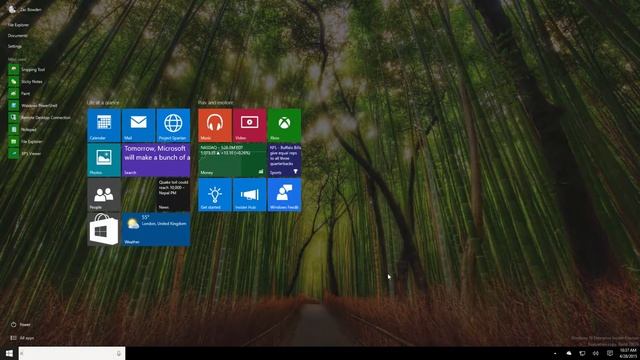
Task: Launch Notepad from most used list
Action: tap(23, 129)
